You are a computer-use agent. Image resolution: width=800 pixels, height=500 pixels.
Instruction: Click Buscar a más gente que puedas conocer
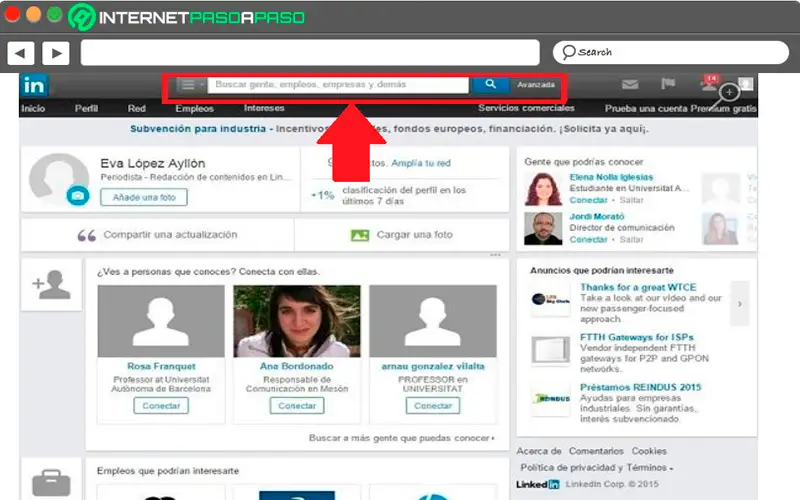tap(401, 438)
